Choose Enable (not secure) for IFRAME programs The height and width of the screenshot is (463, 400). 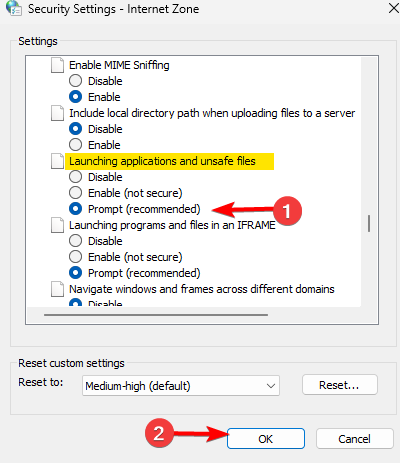pos(75,257)
